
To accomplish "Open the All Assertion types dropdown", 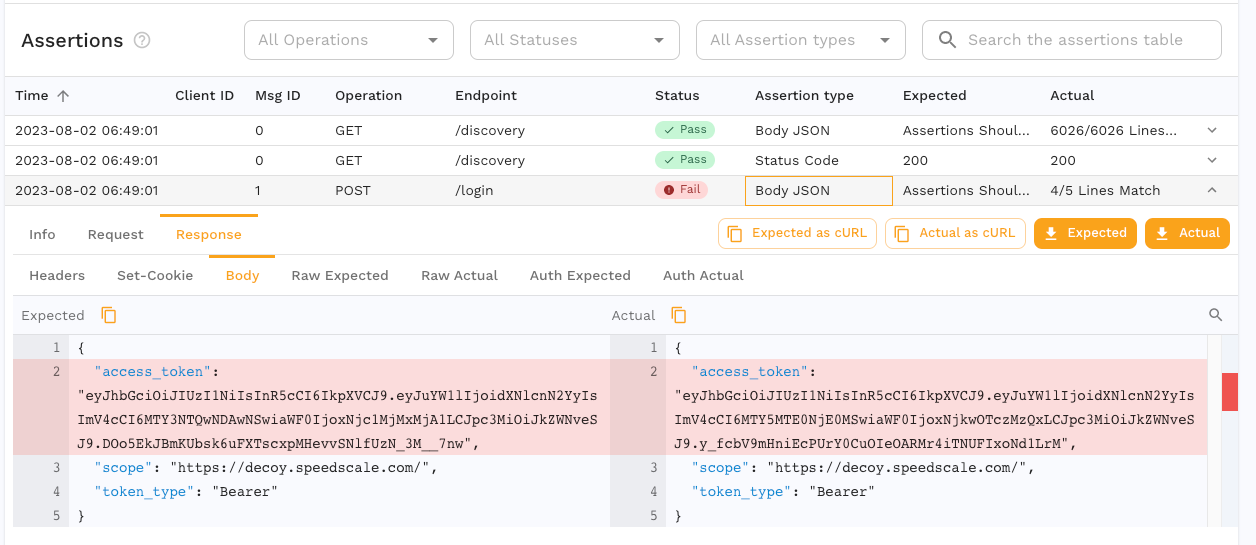I will [x=801, y=40].
